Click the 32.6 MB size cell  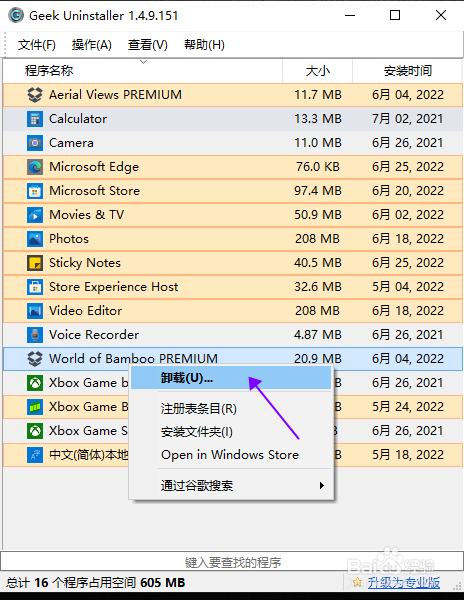click(317, 287)
